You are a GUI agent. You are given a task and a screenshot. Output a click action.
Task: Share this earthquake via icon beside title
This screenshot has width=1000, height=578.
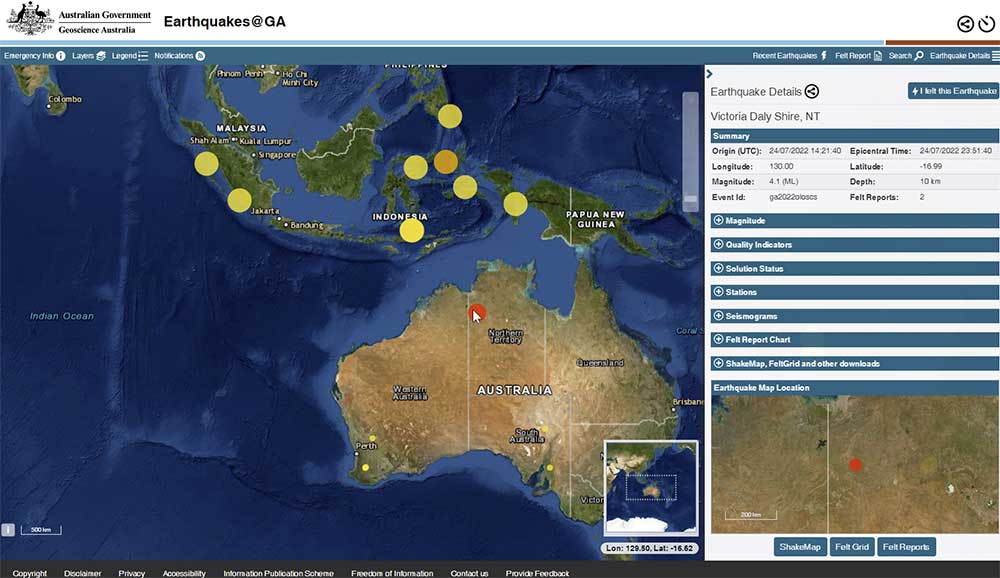tap(811, 91)
